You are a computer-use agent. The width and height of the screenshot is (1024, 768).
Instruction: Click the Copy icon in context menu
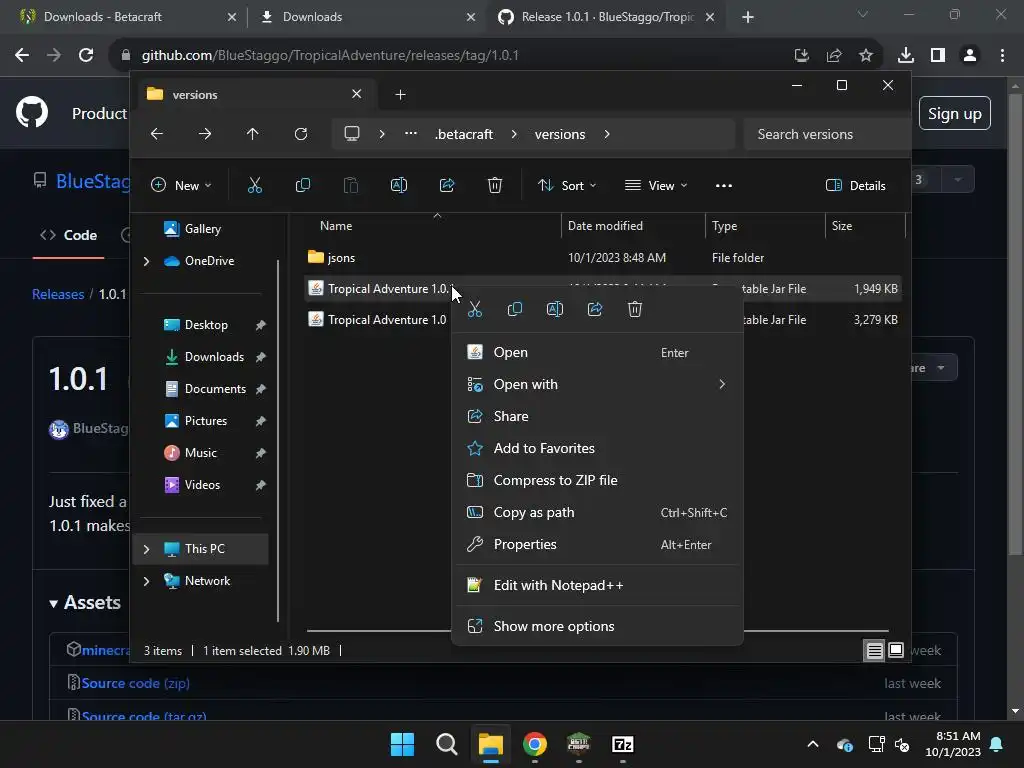(x=515, y=309)
